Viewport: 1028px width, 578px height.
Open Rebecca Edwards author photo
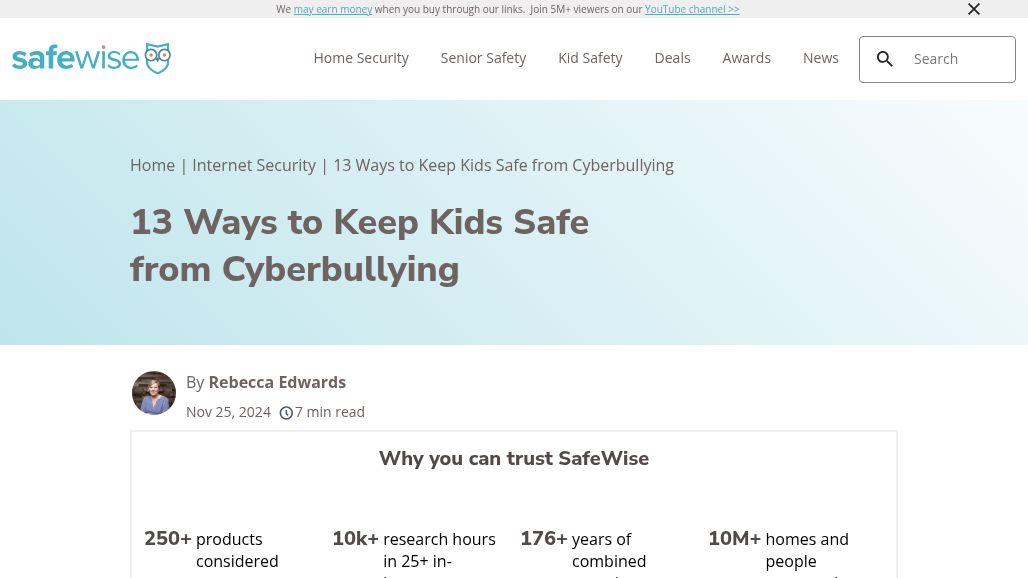[x=154, y=393]
